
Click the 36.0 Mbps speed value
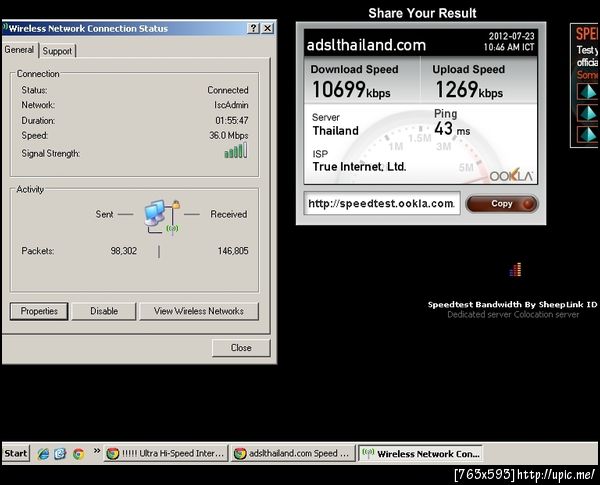coord(228,136)
